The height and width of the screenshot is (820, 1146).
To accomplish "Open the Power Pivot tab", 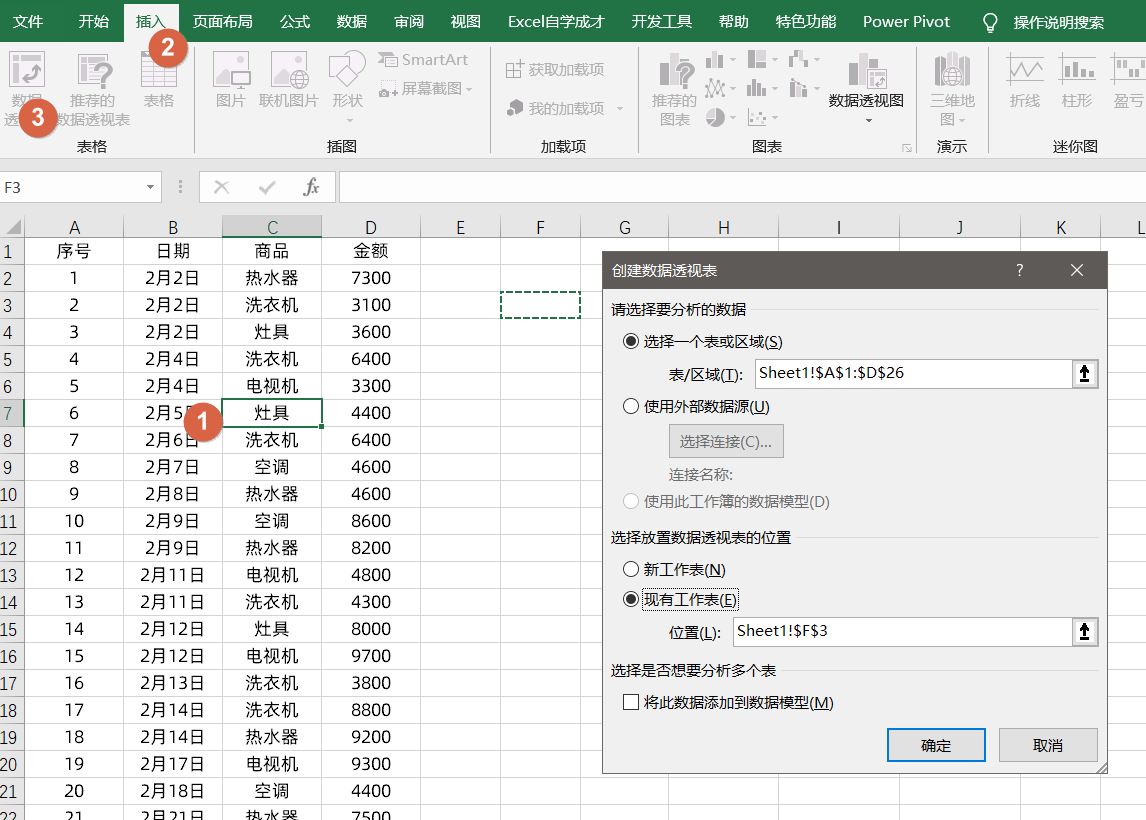I will click(x=906, y=21).
